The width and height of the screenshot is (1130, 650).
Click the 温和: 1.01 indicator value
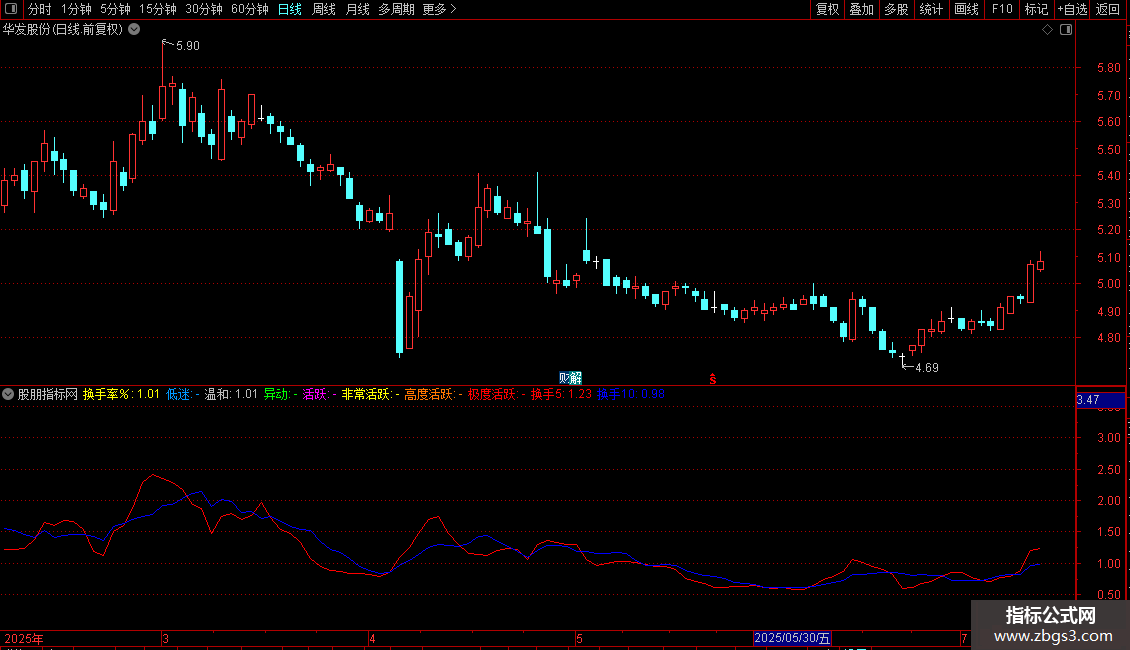[231, 394]
